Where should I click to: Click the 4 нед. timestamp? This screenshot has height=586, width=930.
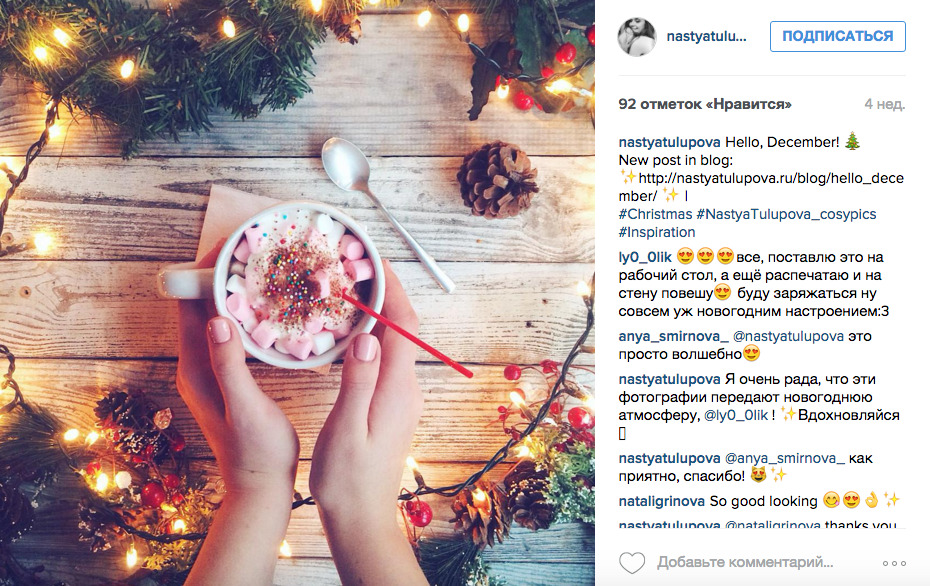884,104
